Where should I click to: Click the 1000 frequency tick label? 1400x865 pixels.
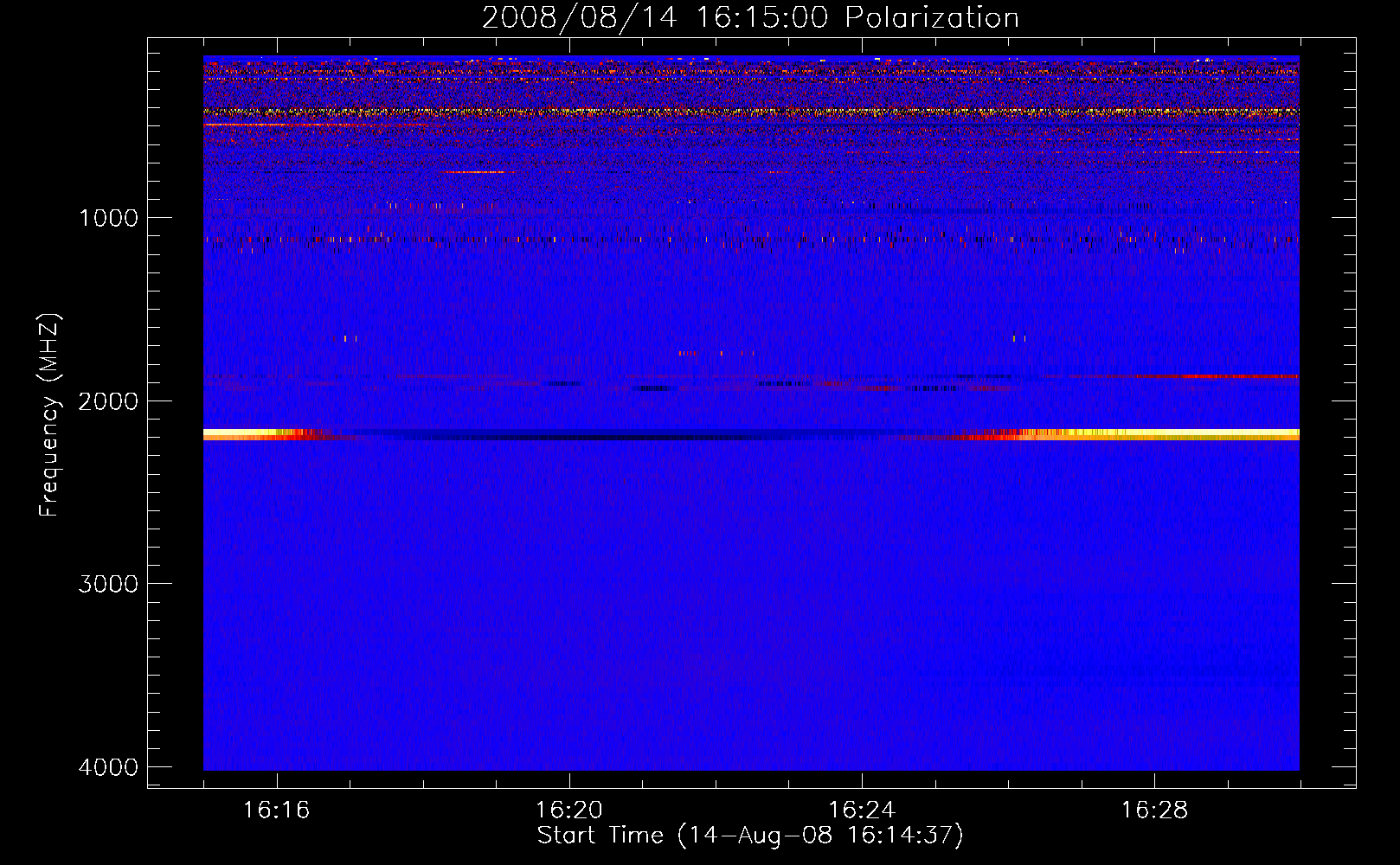[x=108, y=217]
